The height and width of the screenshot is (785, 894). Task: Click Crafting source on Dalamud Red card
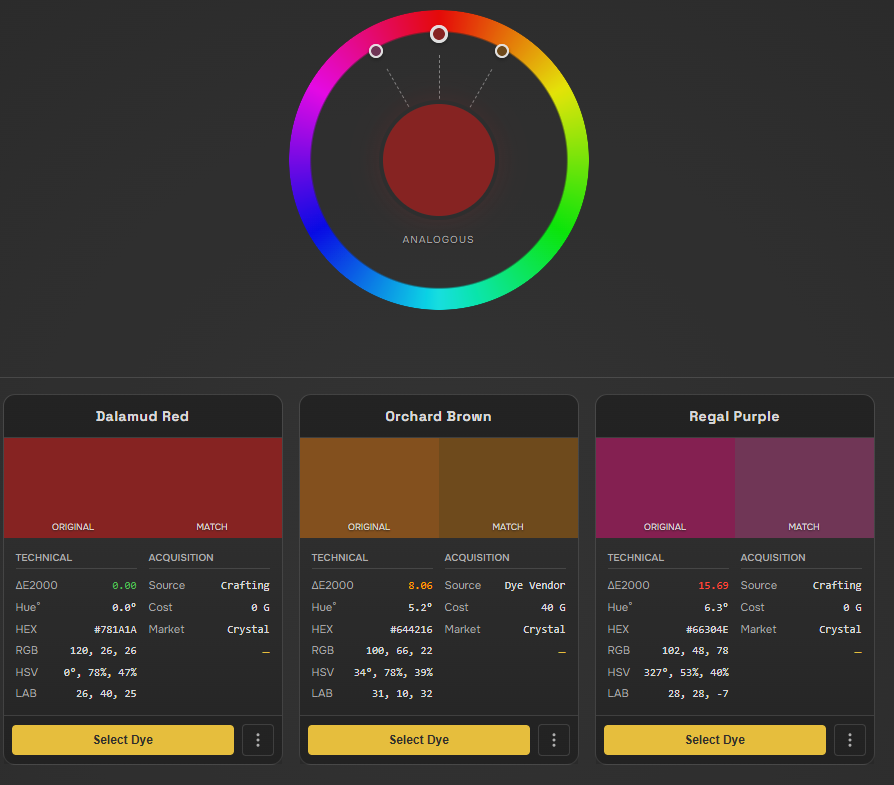click(245, 585)
